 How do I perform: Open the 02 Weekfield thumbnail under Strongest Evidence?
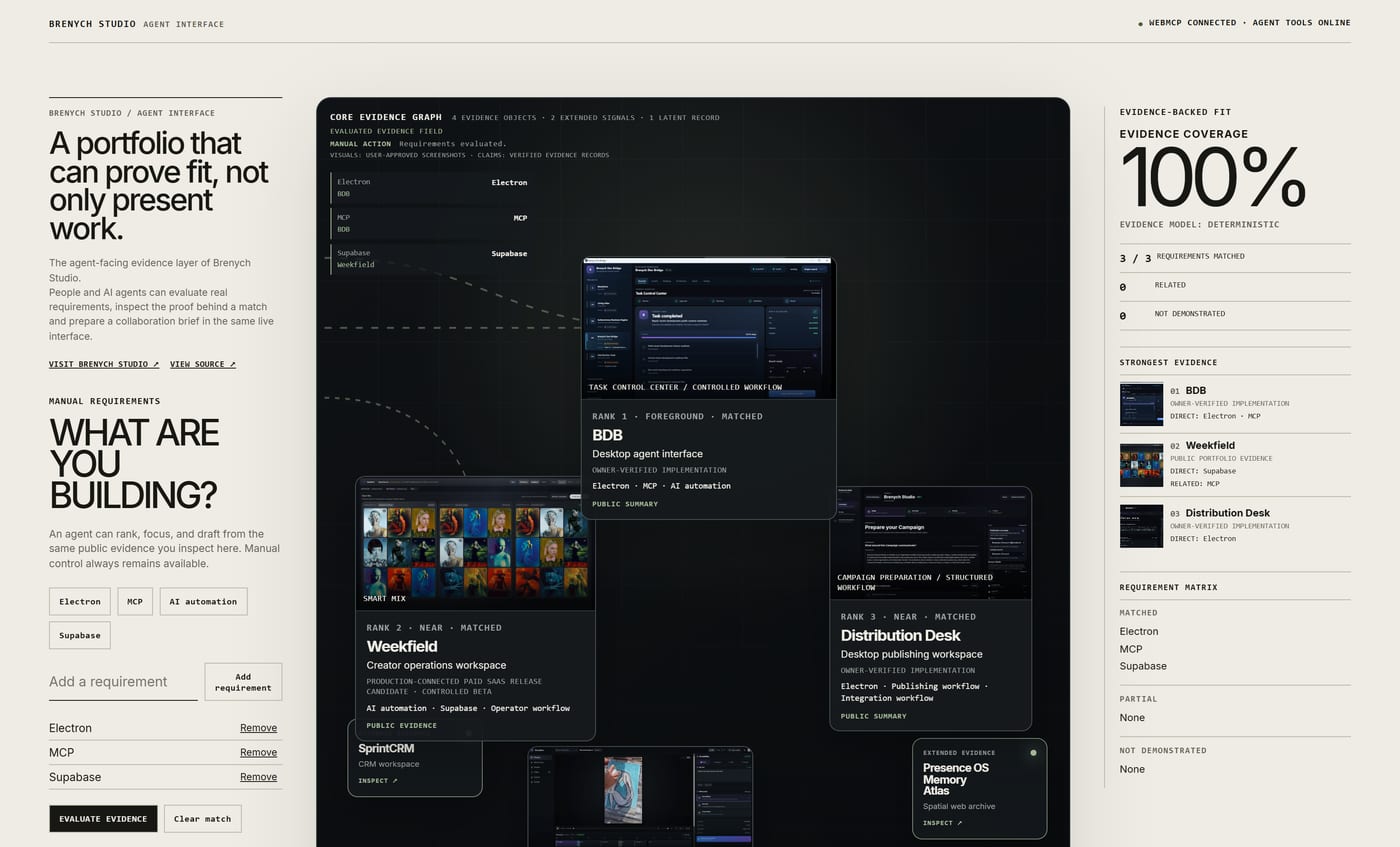pyautogui.click(x=1141, y=465)
